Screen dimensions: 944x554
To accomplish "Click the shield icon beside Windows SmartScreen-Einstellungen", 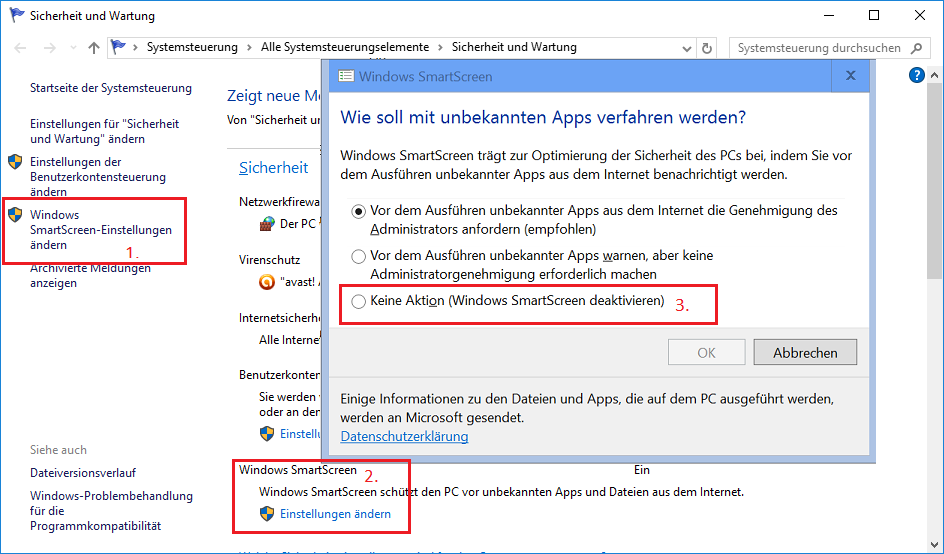I will [x=15, y=214].
